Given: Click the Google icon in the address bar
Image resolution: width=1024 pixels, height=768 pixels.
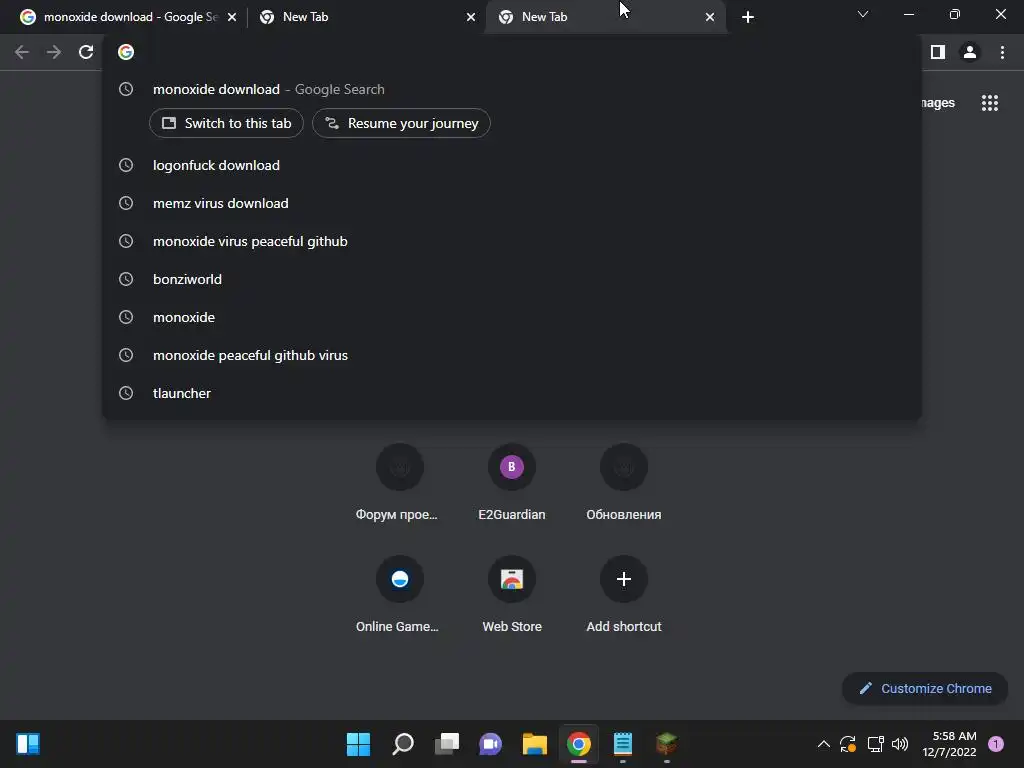Looking at the screenshot, I should click(x=126, y=52).
